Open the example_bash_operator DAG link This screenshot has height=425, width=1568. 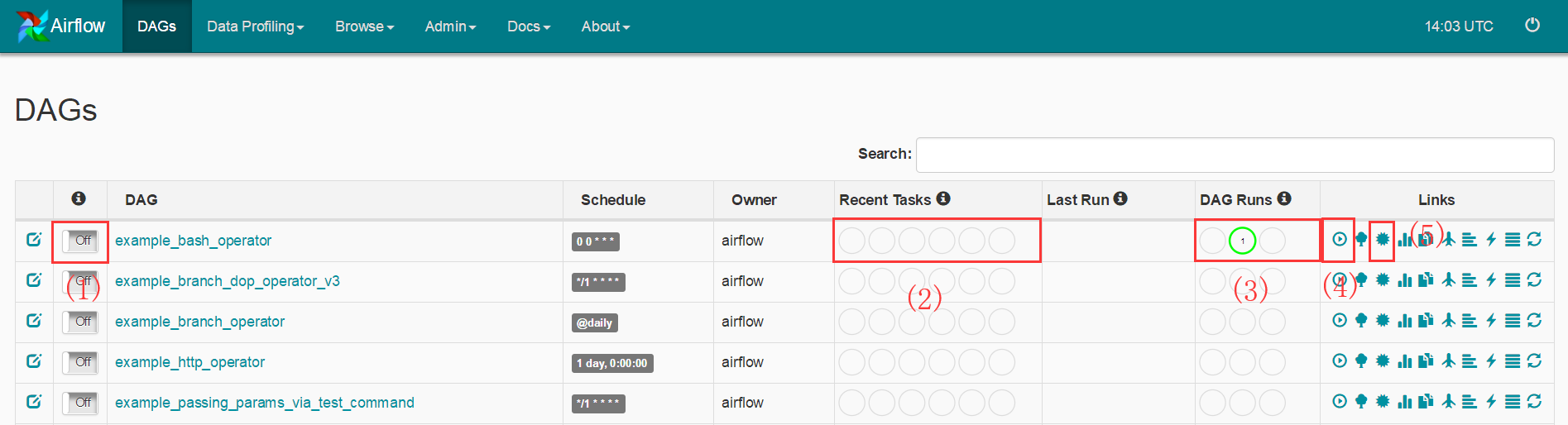(193, 241)
